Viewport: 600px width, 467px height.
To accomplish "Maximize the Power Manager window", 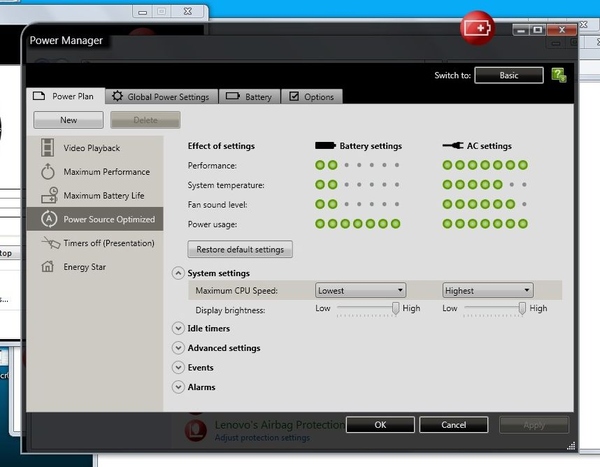I will [x=538, y=30].
